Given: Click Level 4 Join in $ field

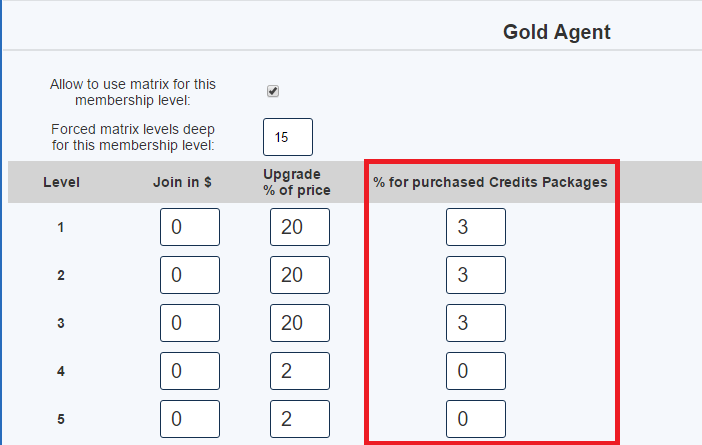Looking at the screenshot, I should tap(190, 371).
